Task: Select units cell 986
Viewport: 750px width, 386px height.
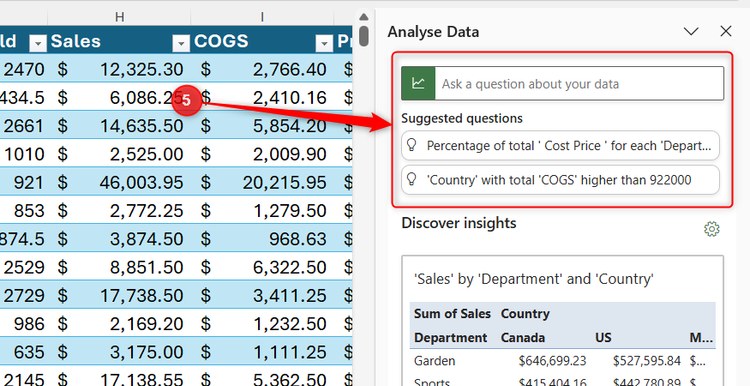Action: tap(23, 324)
